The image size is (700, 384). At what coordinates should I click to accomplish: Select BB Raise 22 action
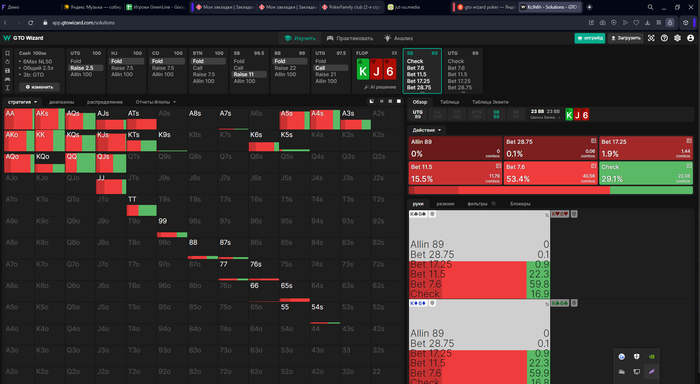click(x=290, y=68)
